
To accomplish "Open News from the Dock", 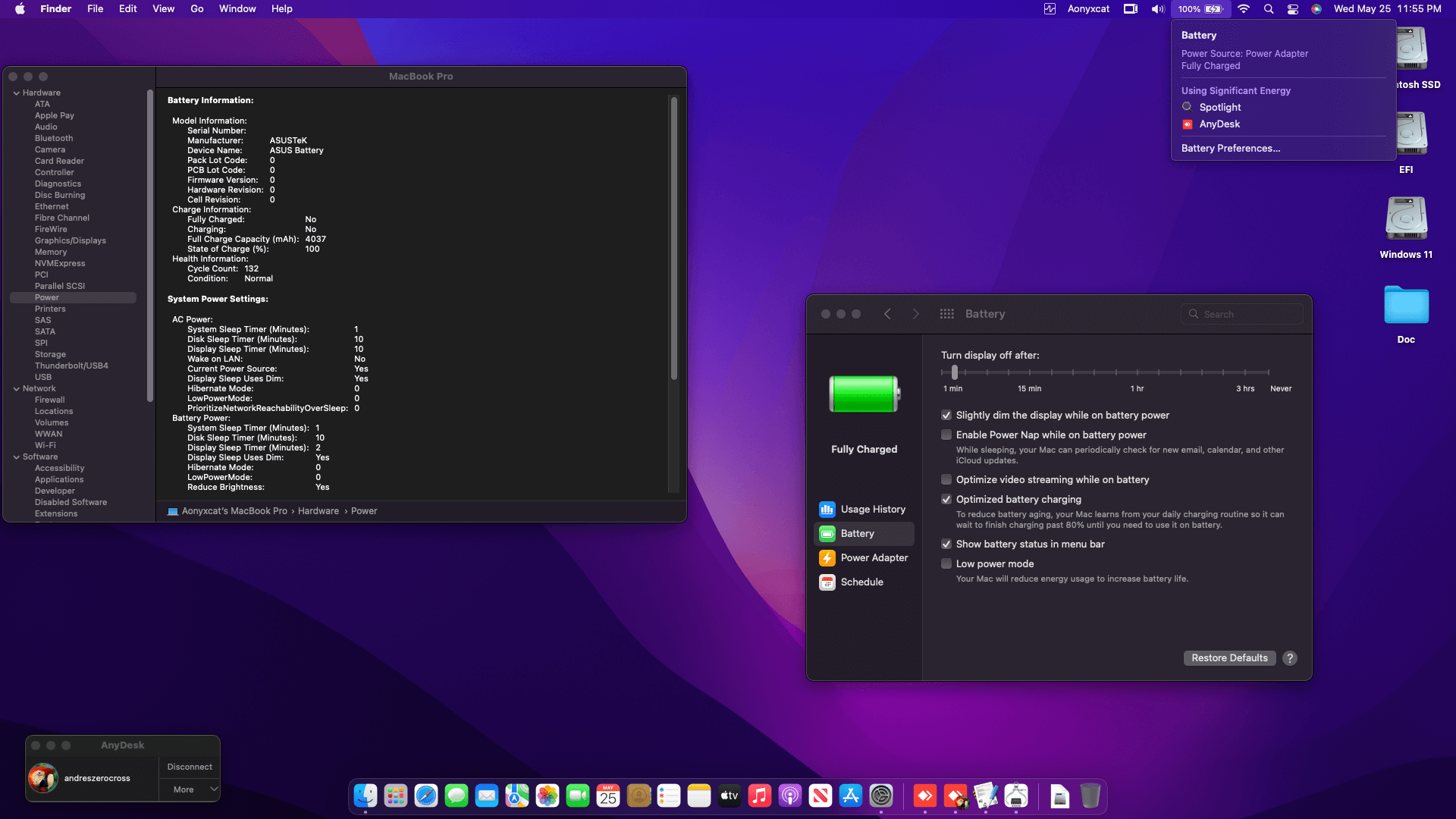I will click(821, 795).
